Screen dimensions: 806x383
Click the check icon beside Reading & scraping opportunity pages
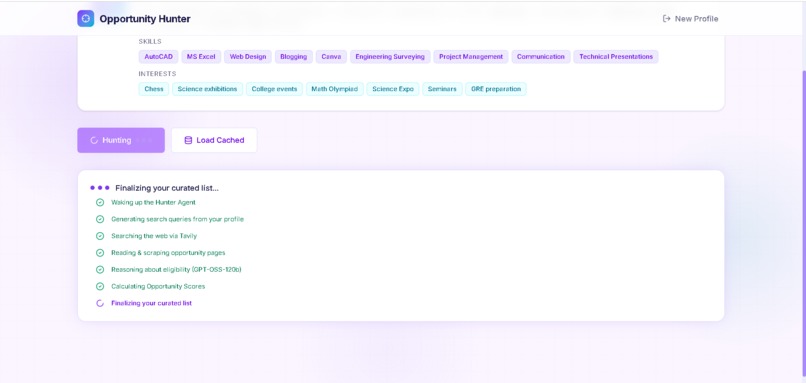coord(100,253)
